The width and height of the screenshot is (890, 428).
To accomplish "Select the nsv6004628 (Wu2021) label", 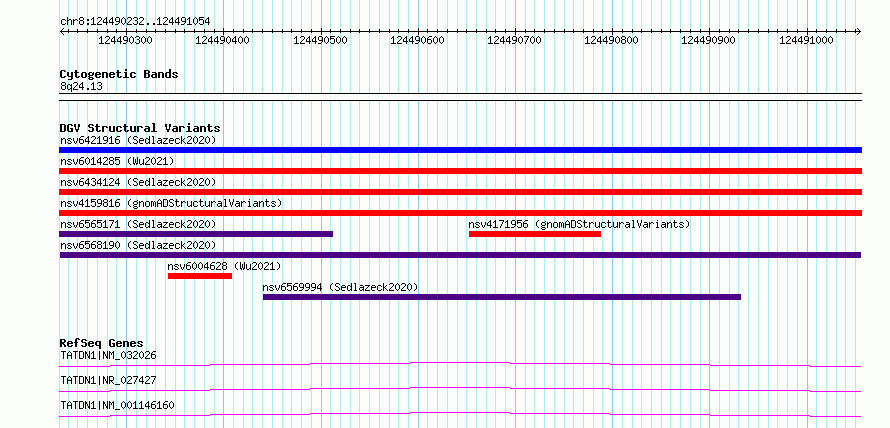I will pyautogui.click(x=224, y=266).
